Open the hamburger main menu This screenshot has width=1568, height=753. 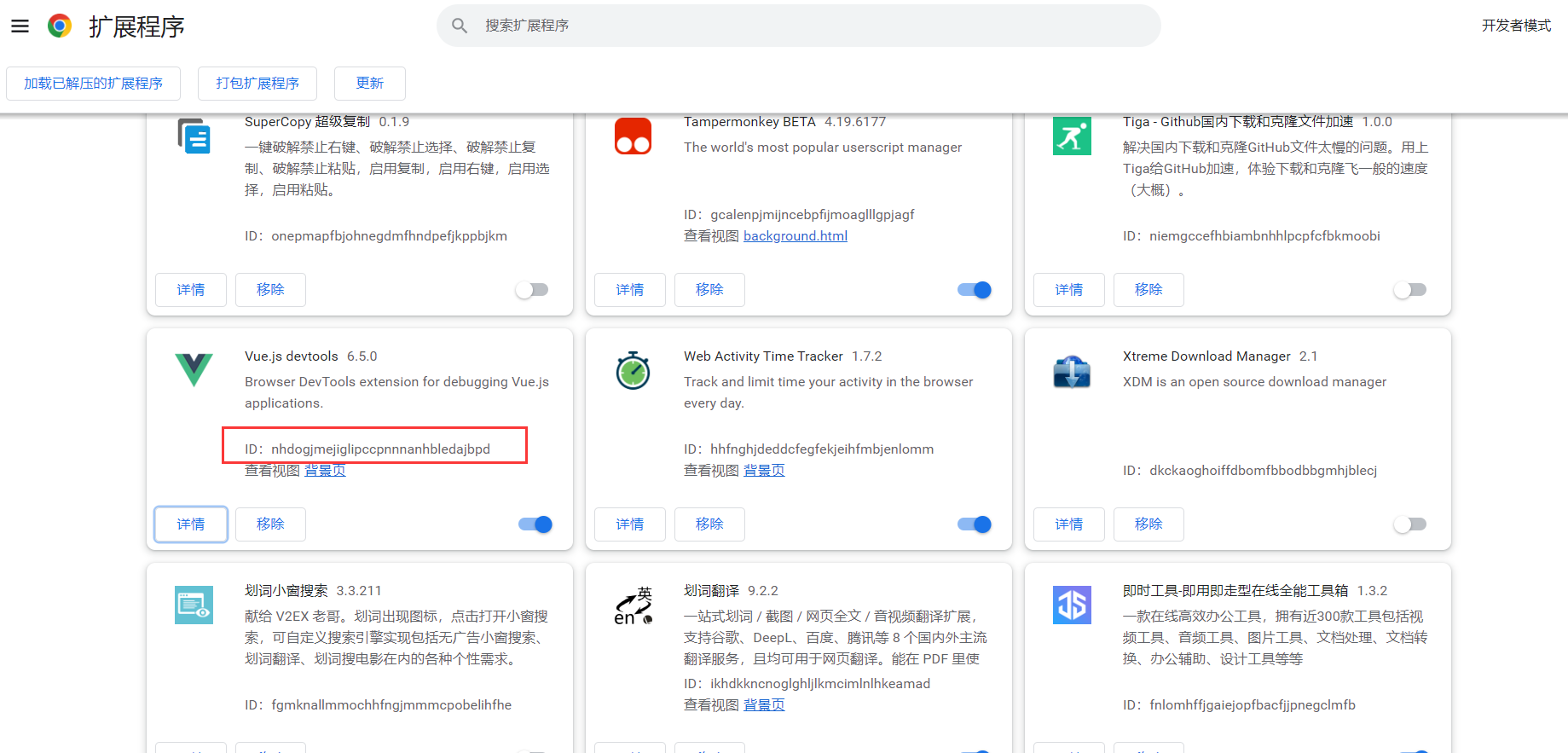point(20,26)
